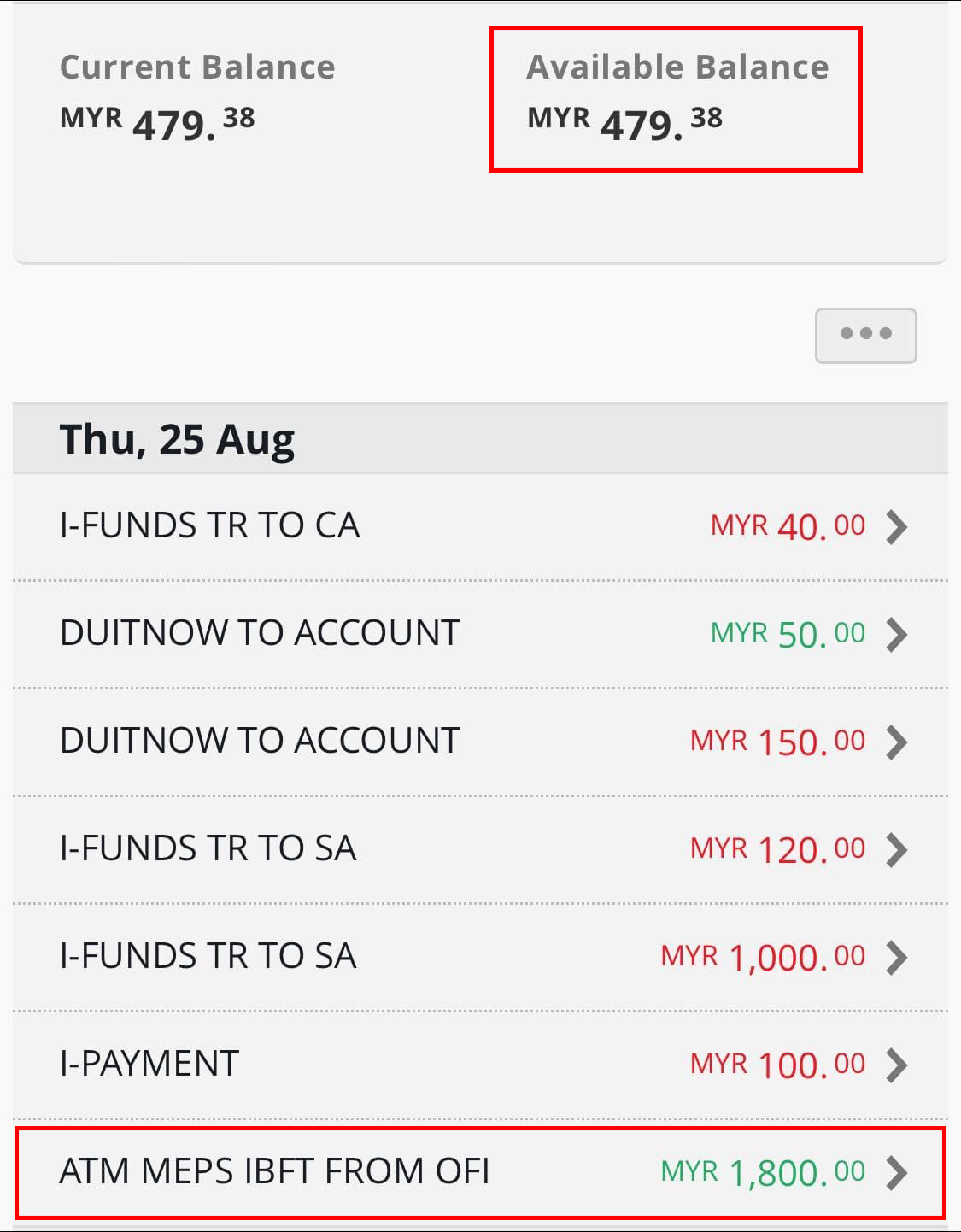
Task: Open the I-FUNDS TR TO CA transaction
Action: point(210,525)
